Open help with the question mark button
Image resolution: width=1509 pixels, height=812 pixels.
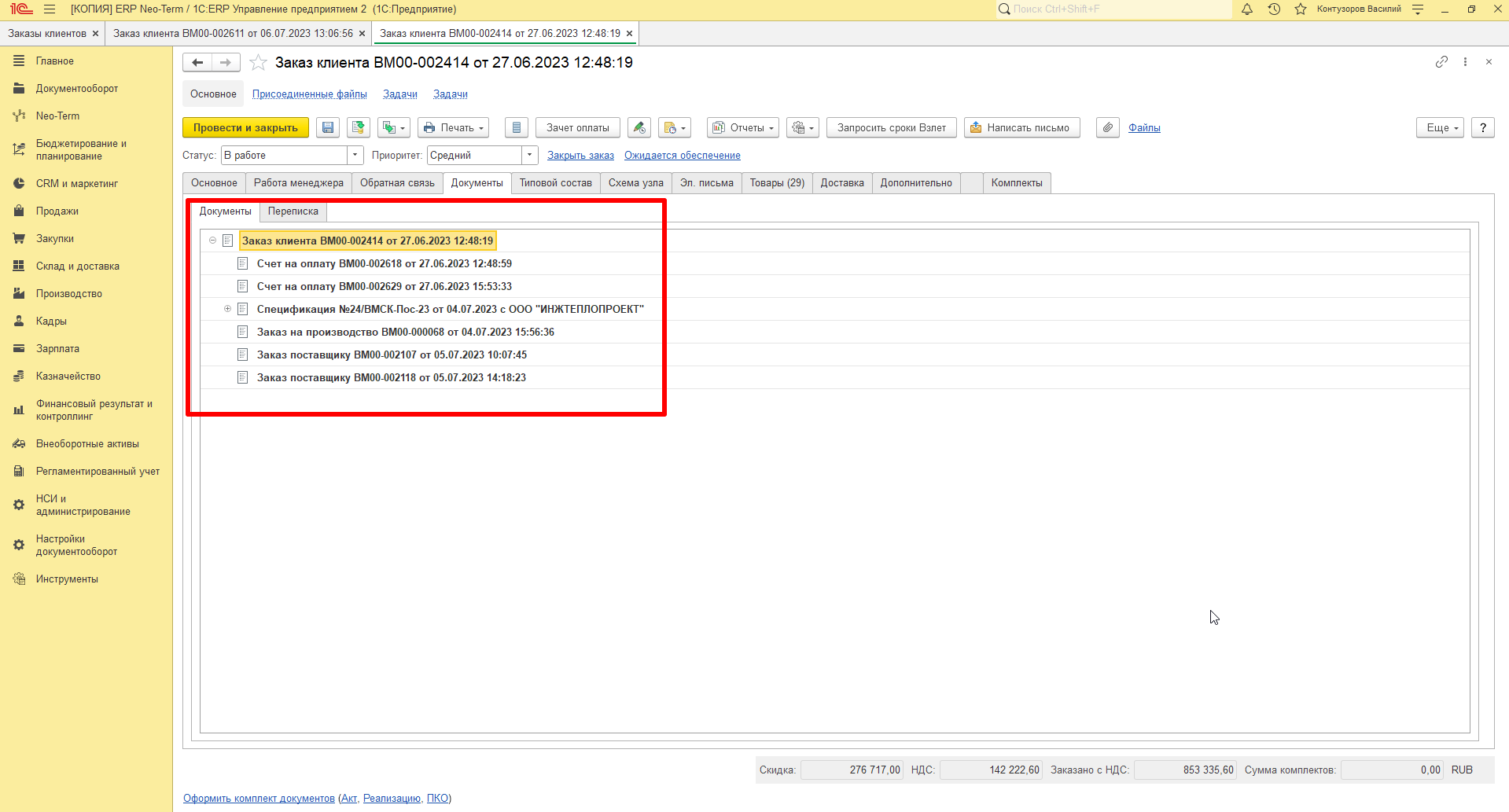point(1483,127)
